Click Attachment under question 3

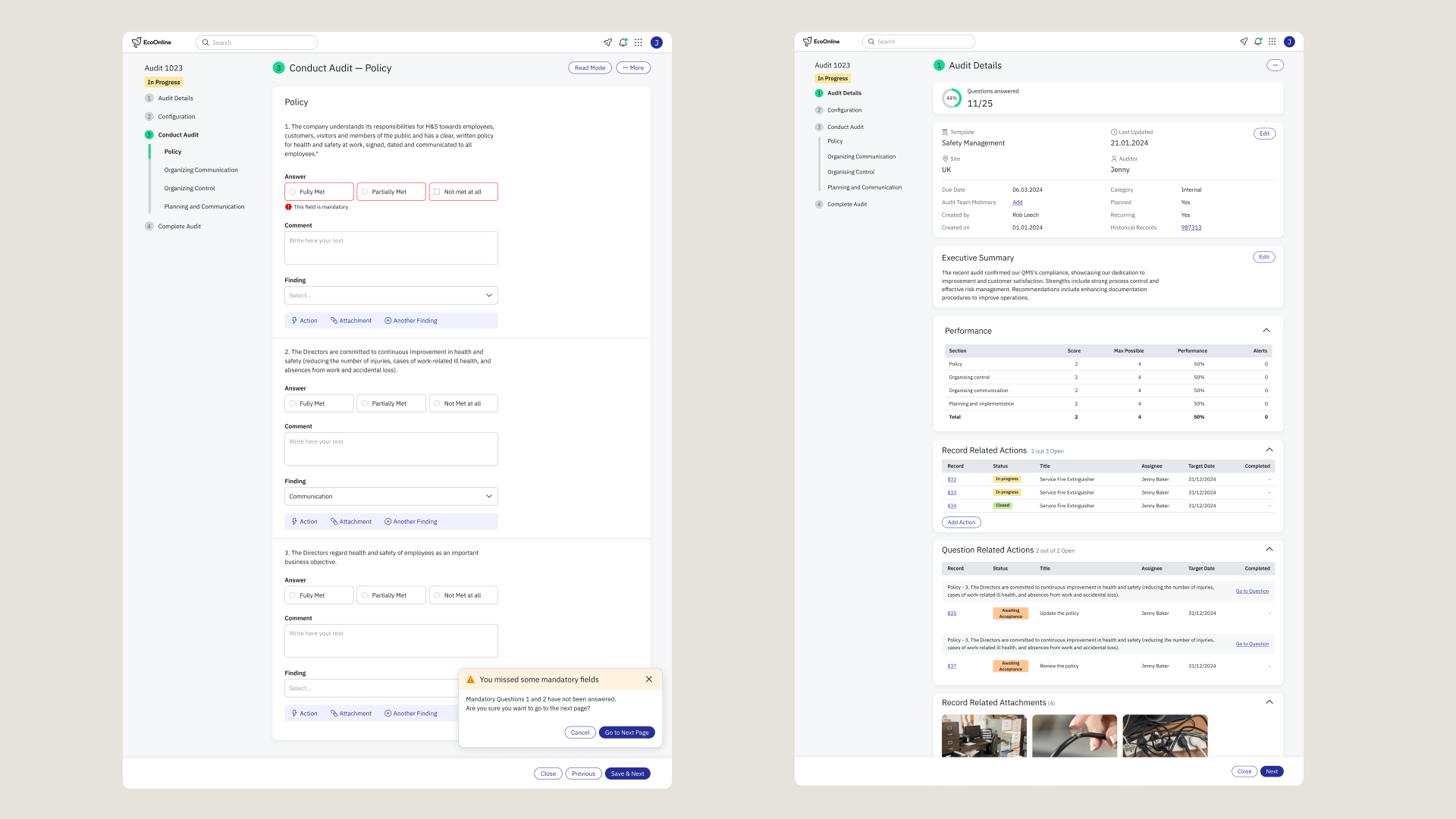click(x=351, y=714)
